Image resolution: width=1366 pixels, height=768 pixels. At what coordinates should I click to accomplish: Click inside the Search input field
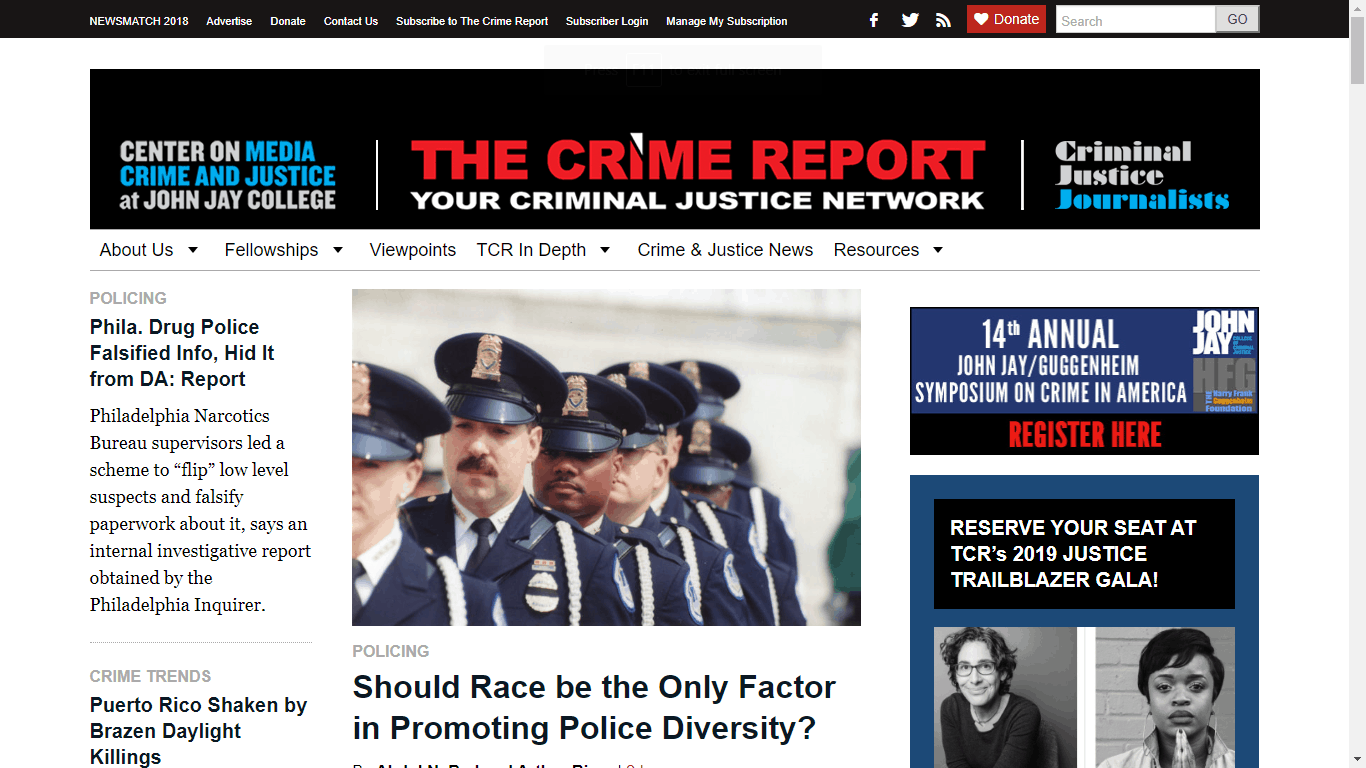click(1135, 19)
